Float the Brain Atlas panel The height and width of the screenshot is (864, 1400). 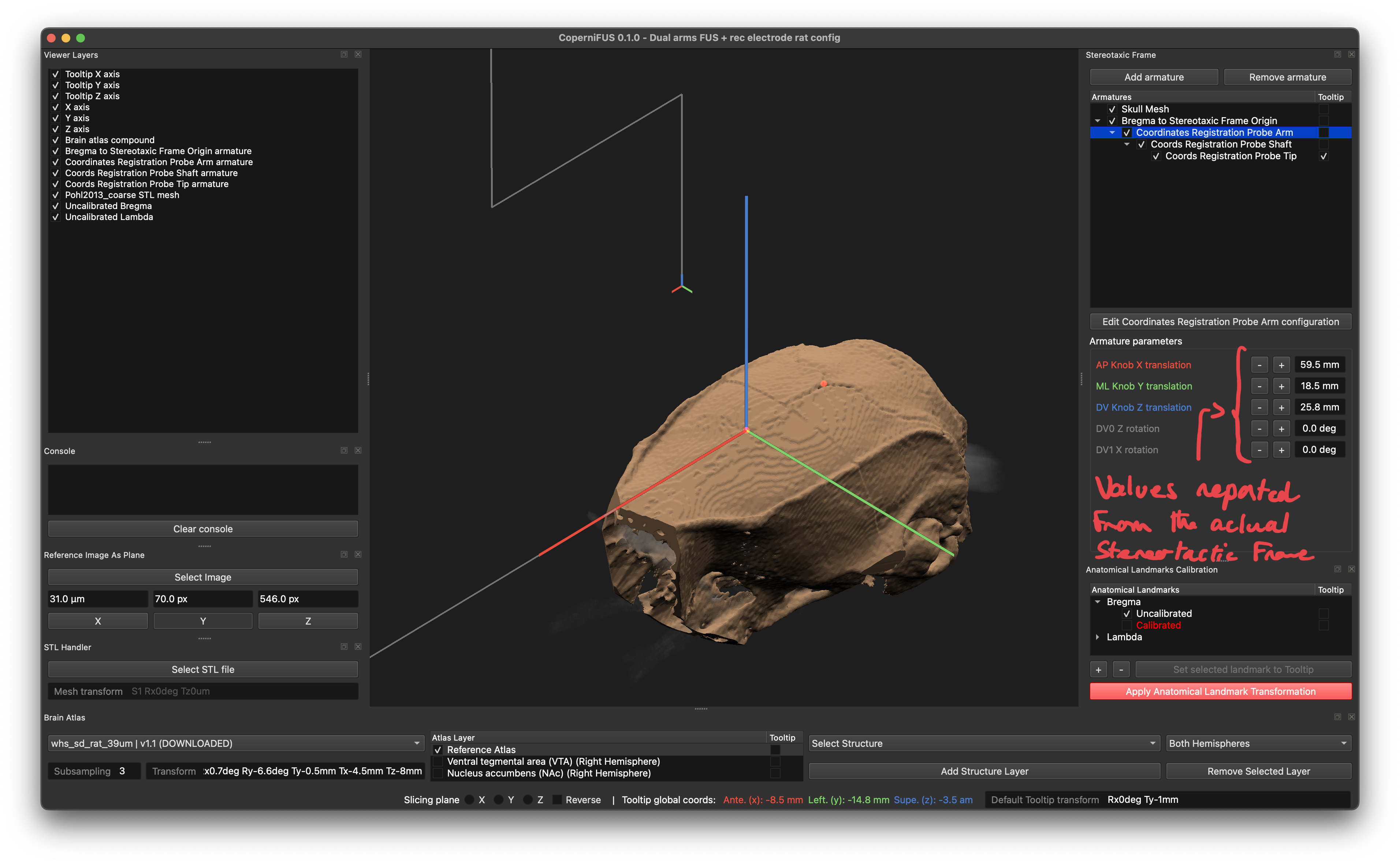click(x=1338, y=716)
